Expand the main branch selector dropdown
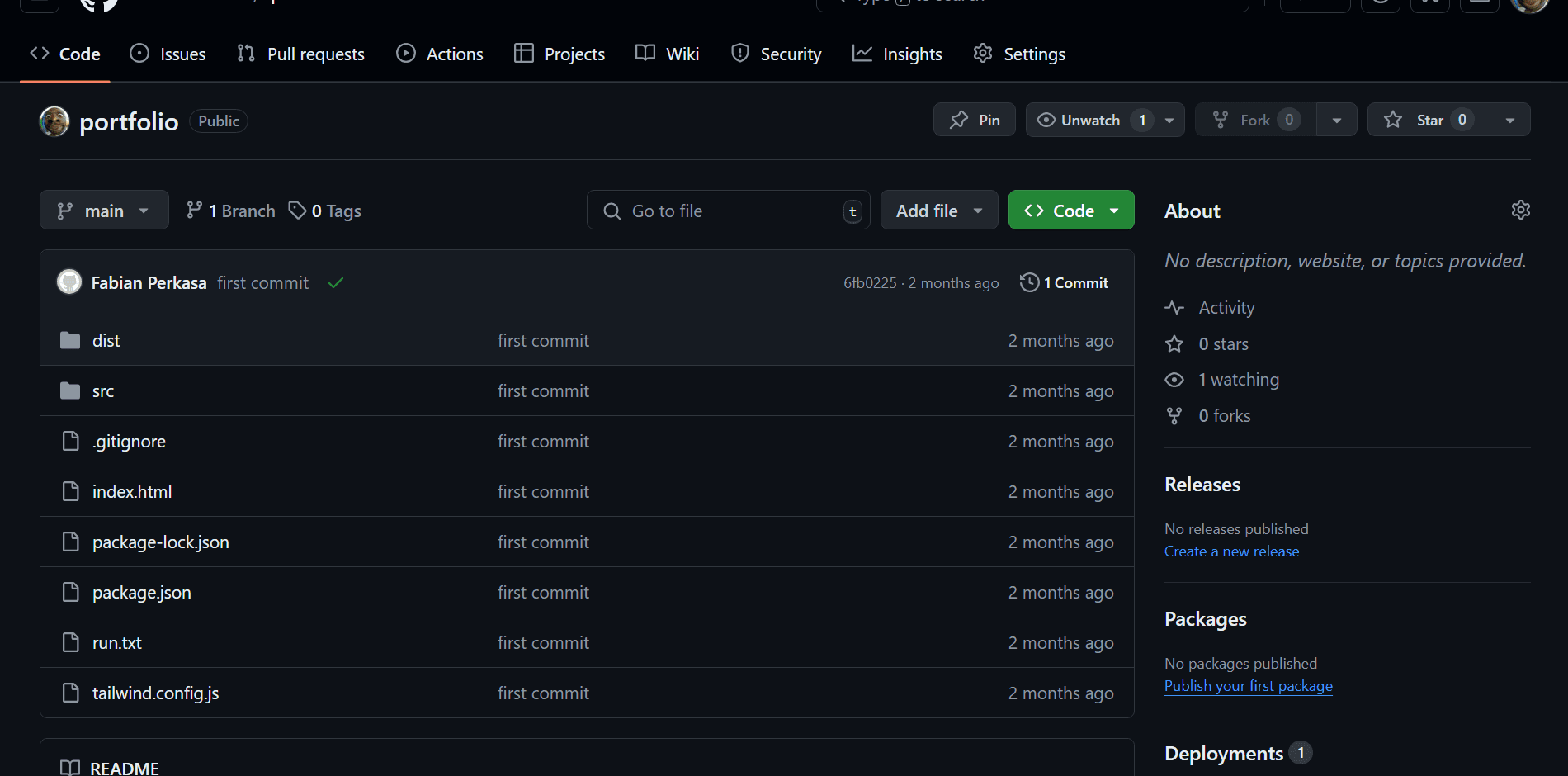This screenshot has height=776, width=1568. 104,211
